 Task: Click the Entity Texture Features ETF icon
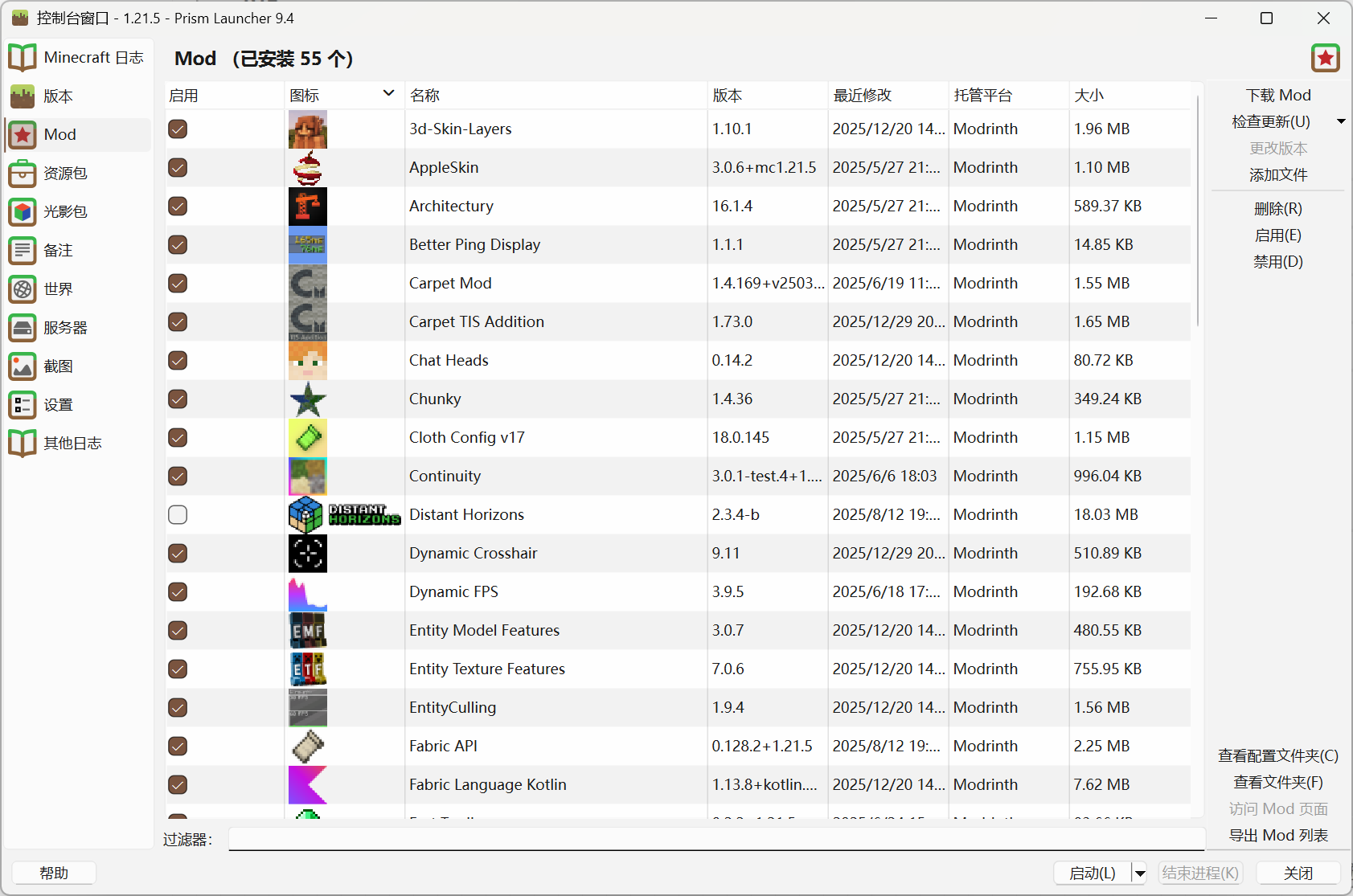(308, 669)
